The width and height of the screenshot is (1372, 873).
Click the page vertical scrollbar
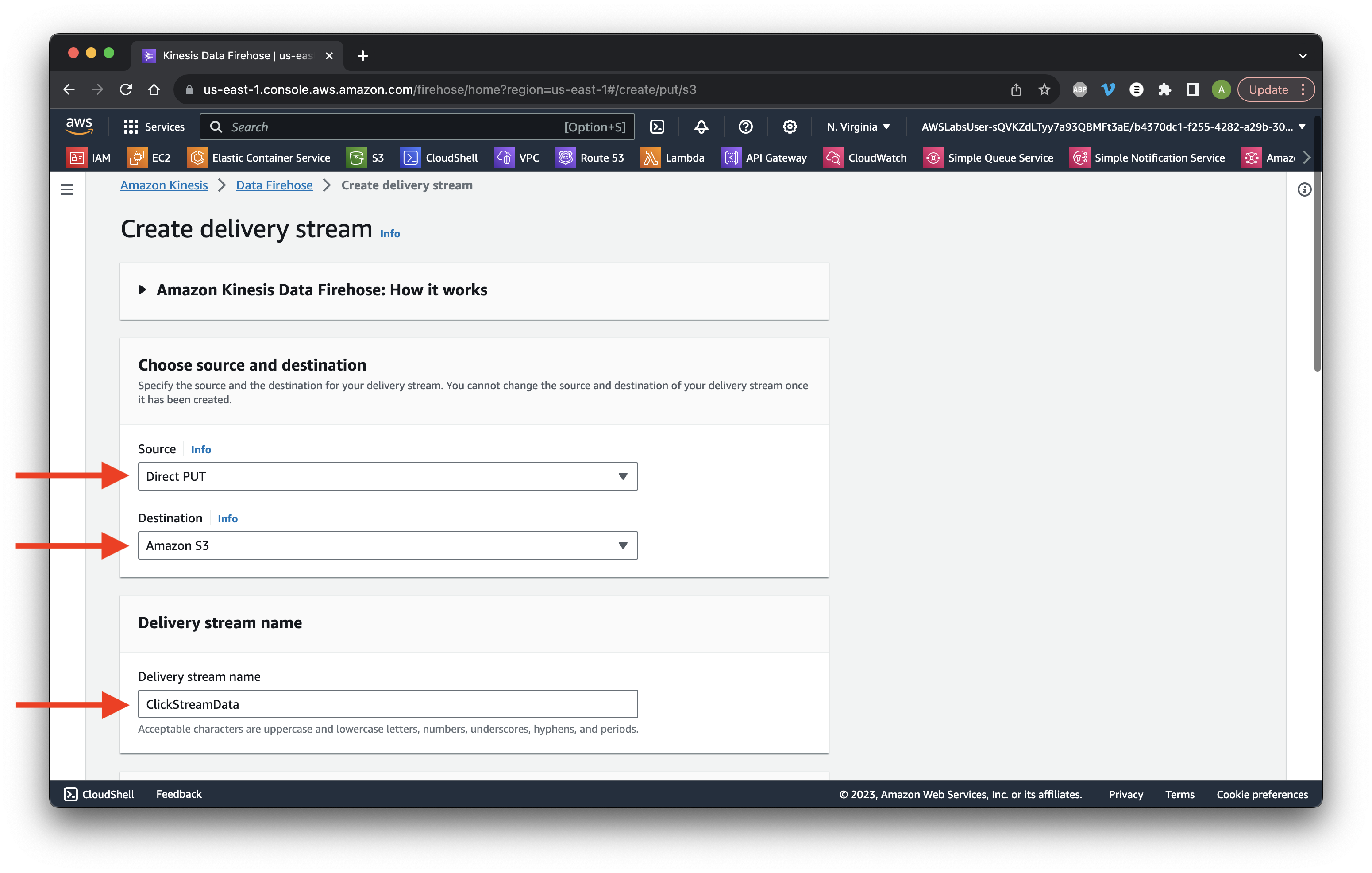(x=1317, y=244)
